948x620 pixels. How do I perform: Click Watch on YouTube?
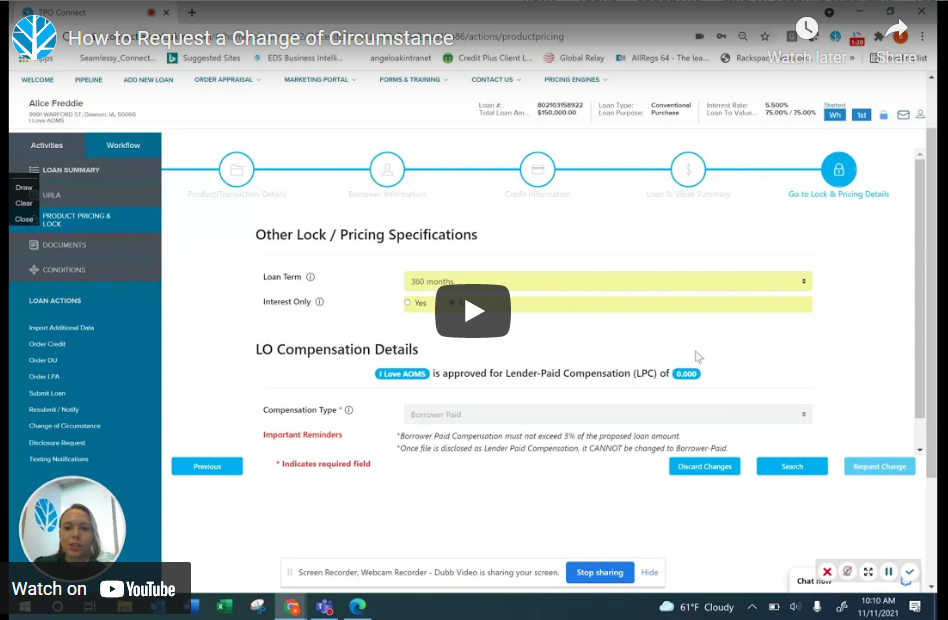(94, 589)
